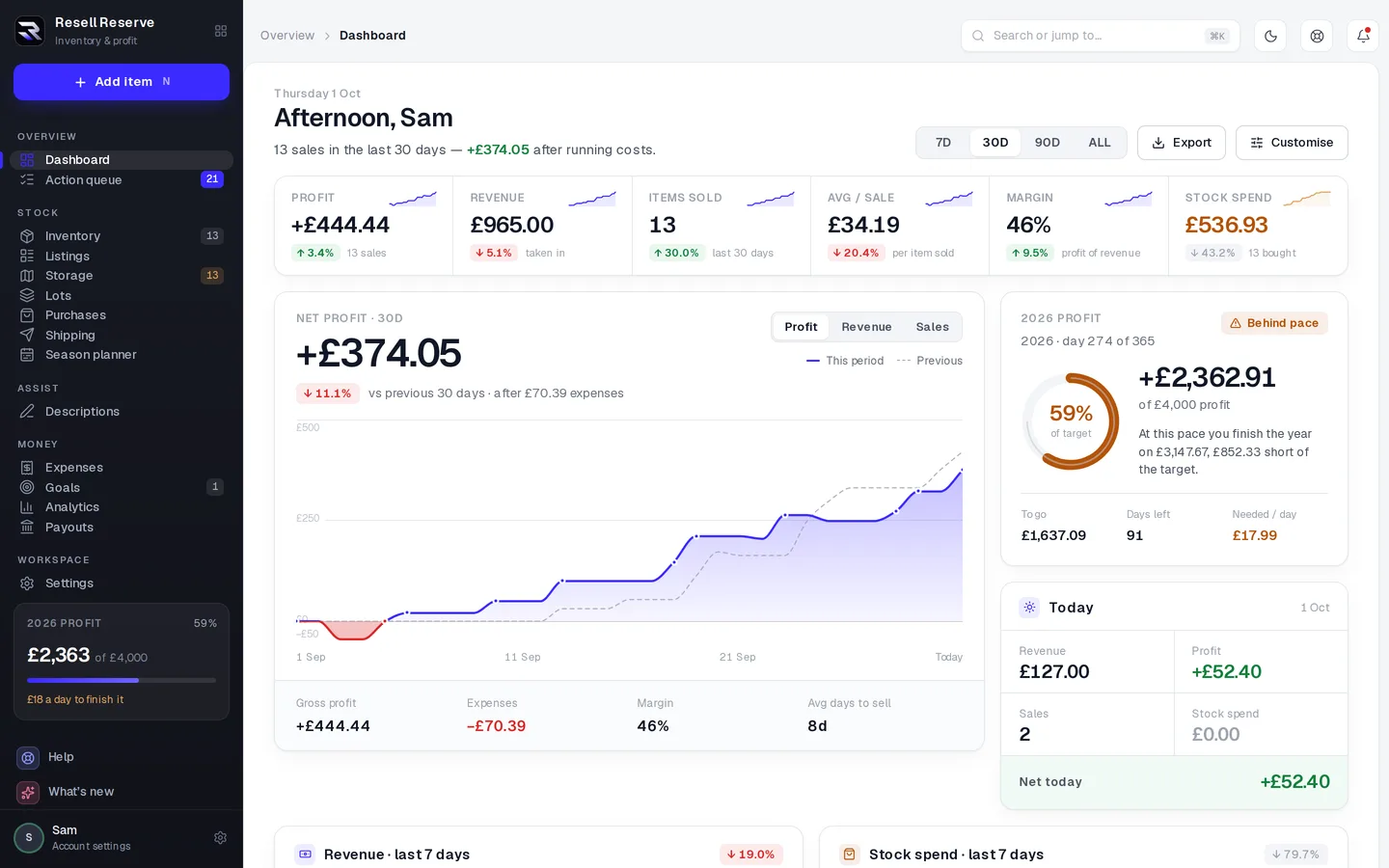
Task: Switch chart to Revenue
Action: point(866,327)
